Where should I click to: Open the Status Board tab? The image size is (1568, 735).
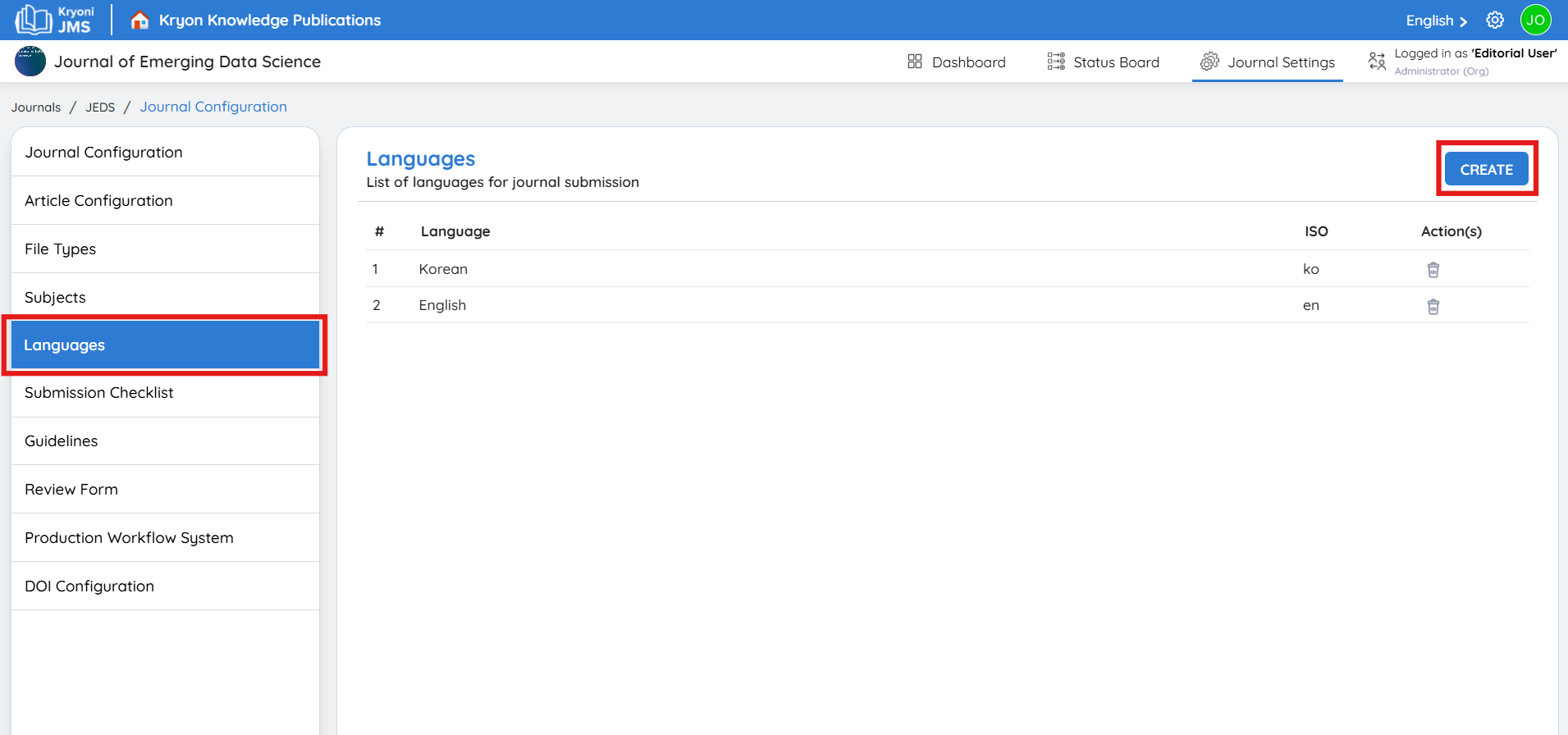point(1104,62)
